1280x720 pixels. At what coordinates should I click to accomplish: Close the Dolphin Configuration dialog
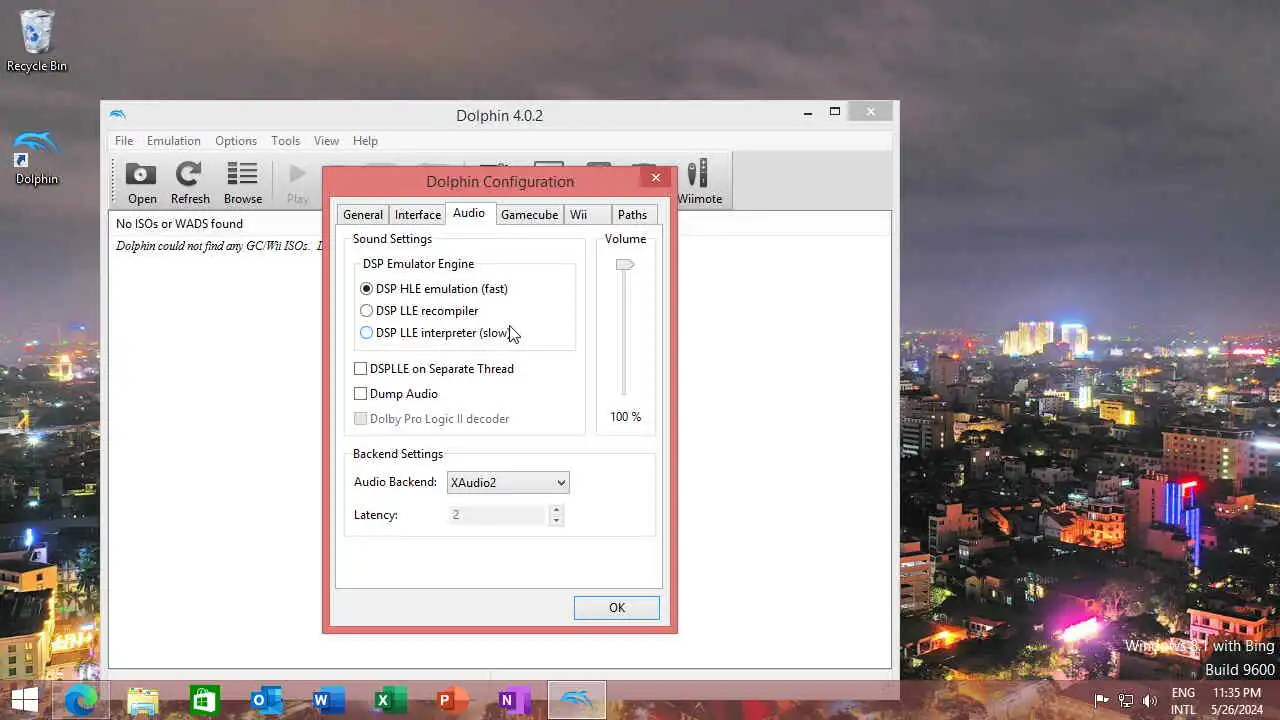pos(656,178)
